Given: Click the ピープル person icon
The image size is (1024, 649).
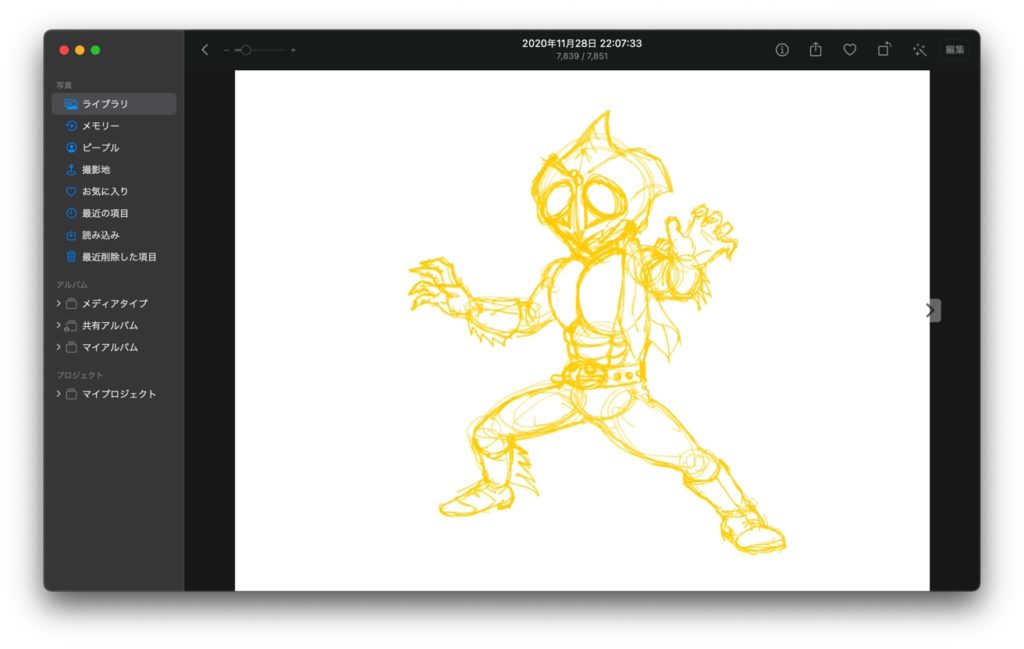Looking at the screenshot, I should (x=71, y=148).
